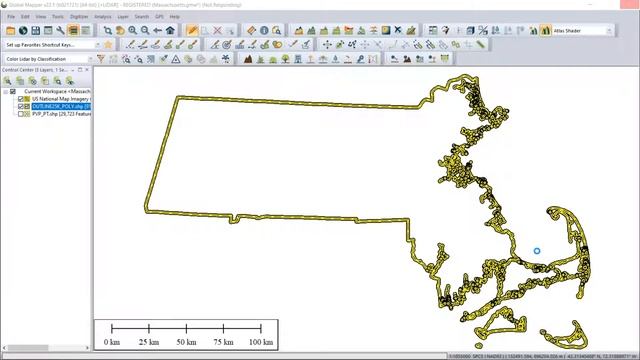Open the Color Lidar by Classification dropdown
This screenshot has height=360, width=640.
[90, 59]
